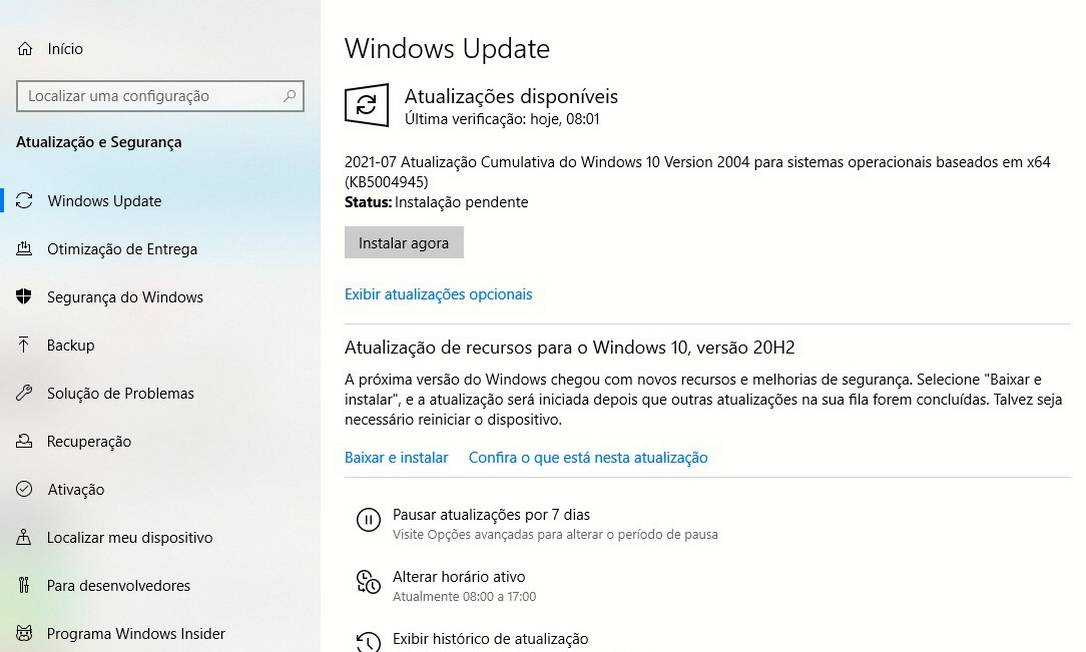Open the Exibir atualizações opcionais link
The height and width of the screenshot is (652, 1086).
(438, 294)
